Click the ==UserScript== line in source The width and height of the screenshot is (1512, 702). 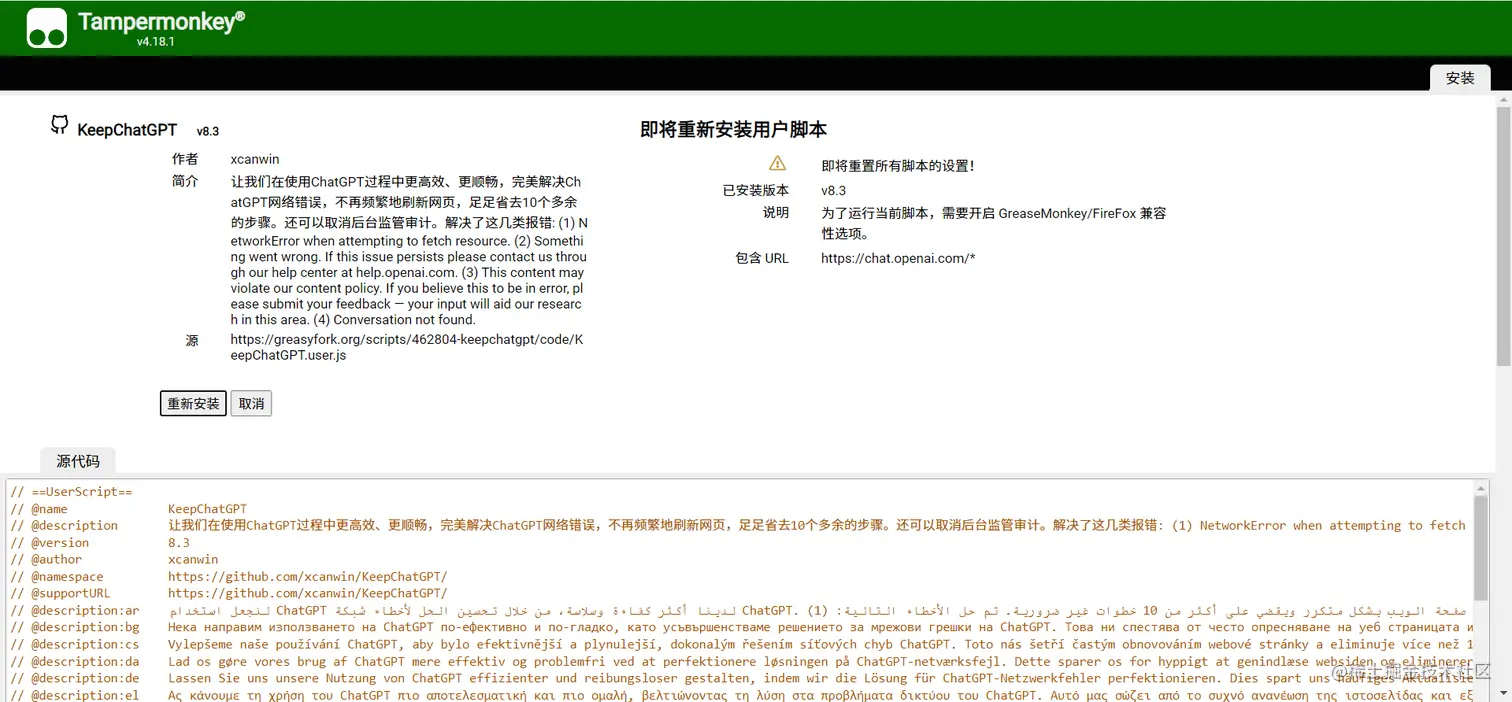[x=71, y=492]
